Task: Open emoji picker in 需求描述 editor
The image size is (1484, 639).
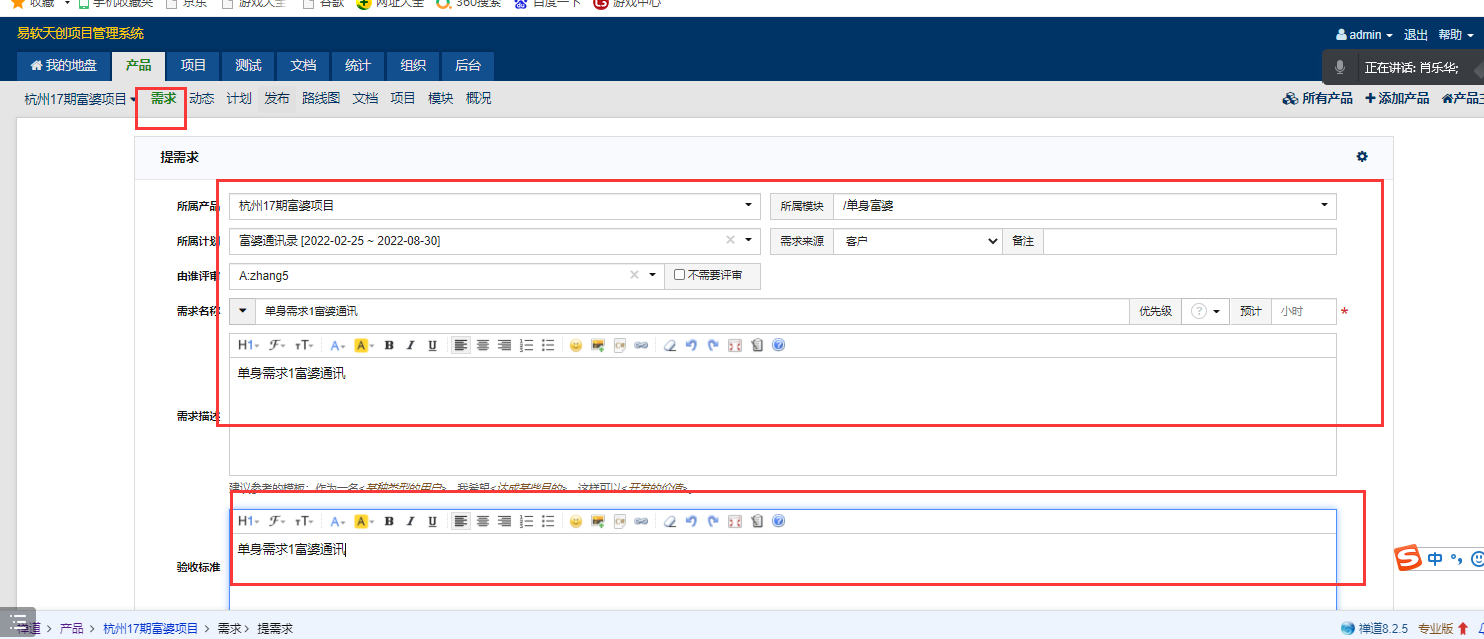Action: point(576,345)
